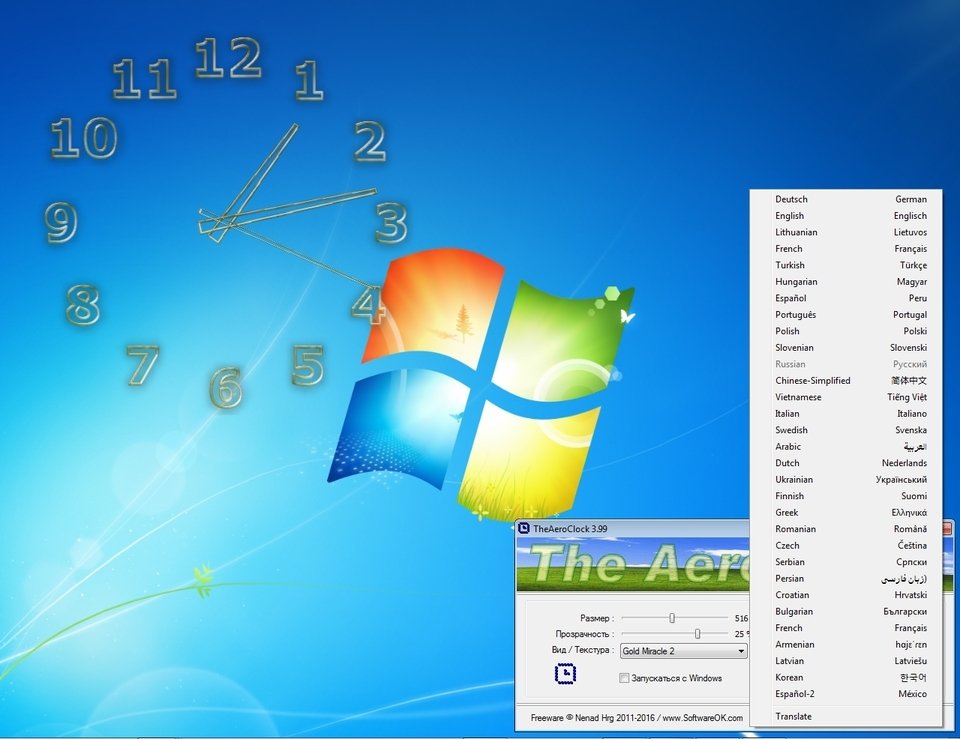The height and width of the screenshot is (739, 960).
Task: Click number 3 on the desktop clock
Action: point(391,223)
